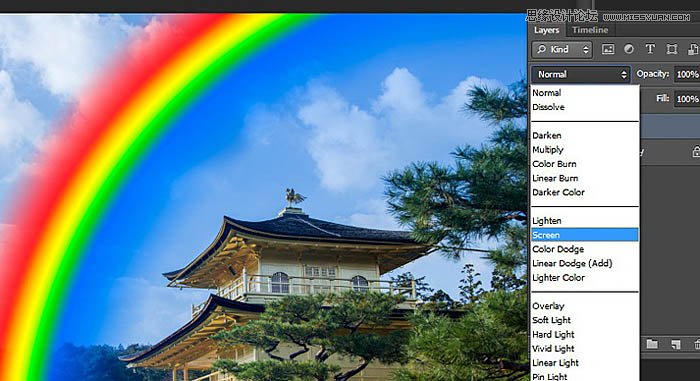Viewport: 700px width, 381px height.
Task: Switch to the Layers tab
Action: tap(546, 30)
